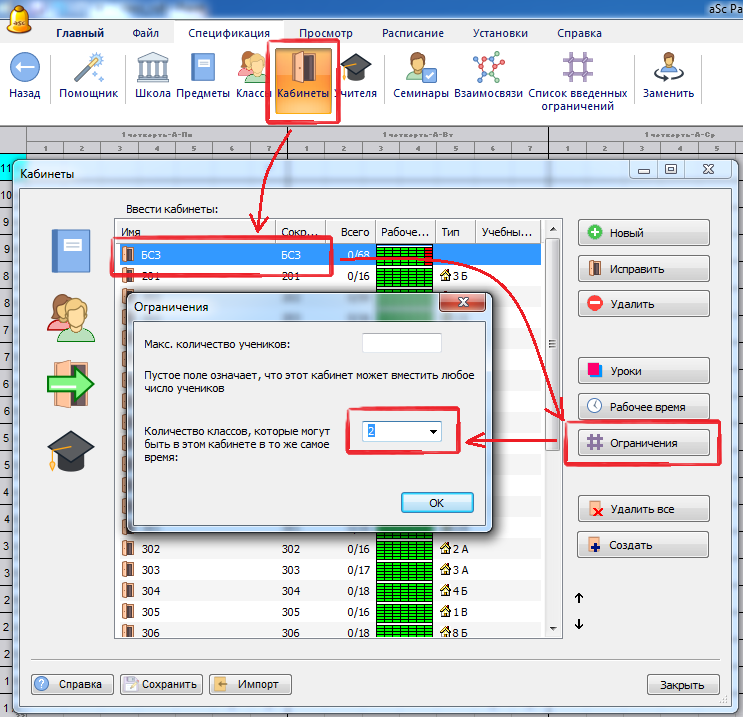Click the Ограничения button
Viewport: 743px width, 717px height.
pyautogui.click(x=644, y=443)
